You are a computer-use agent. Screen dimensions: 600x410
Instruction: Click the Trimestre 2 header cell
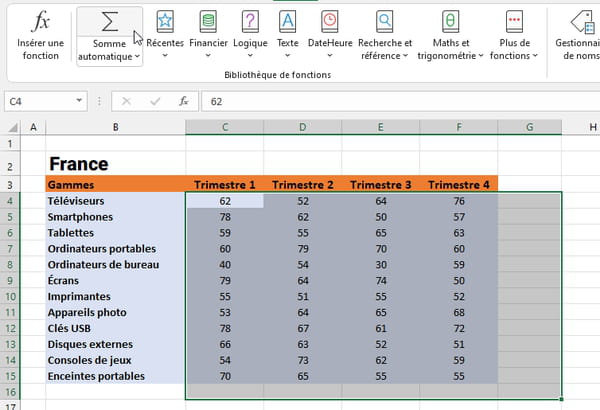303,185
